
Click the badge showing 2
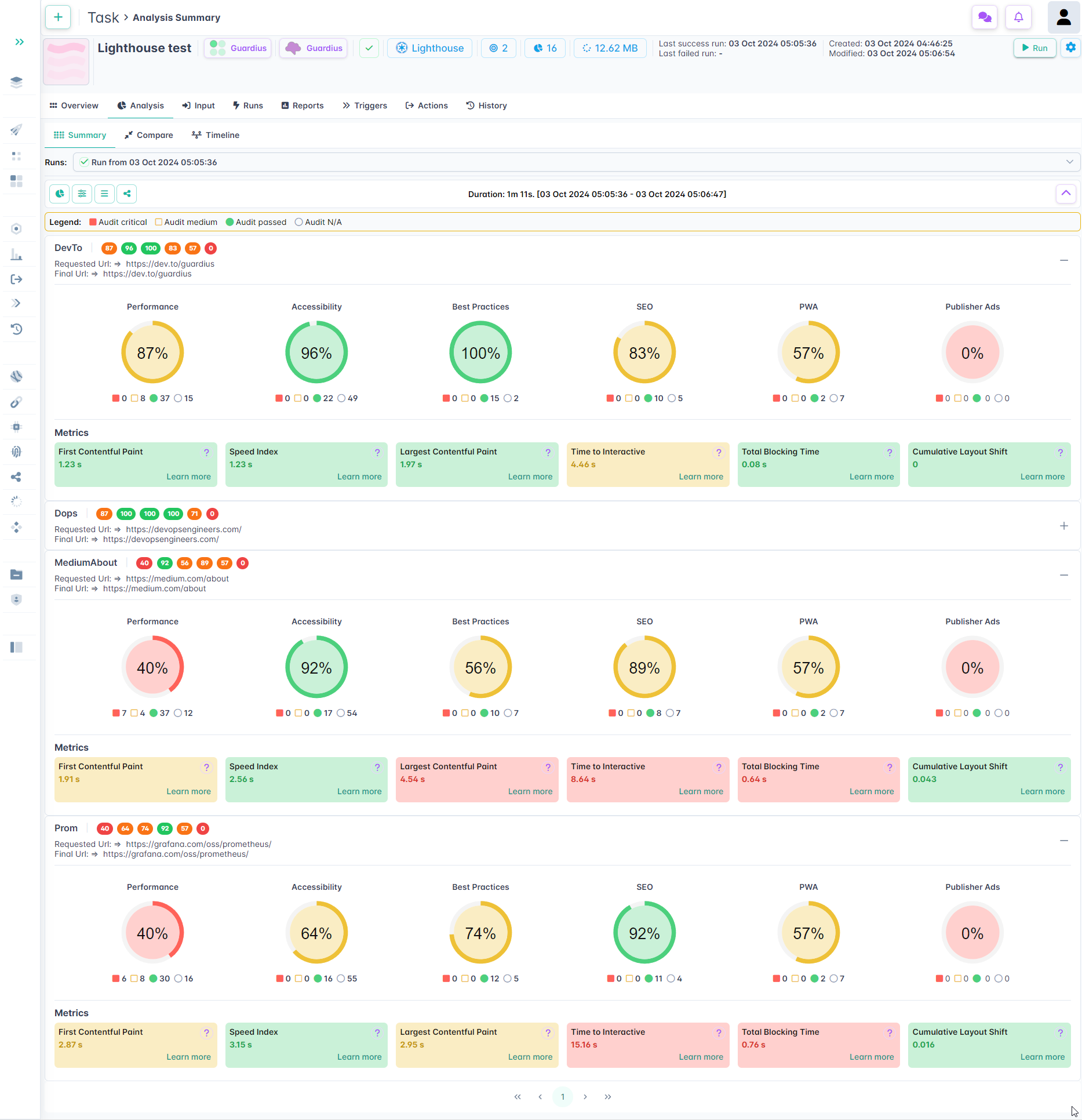tap(498, 48)
